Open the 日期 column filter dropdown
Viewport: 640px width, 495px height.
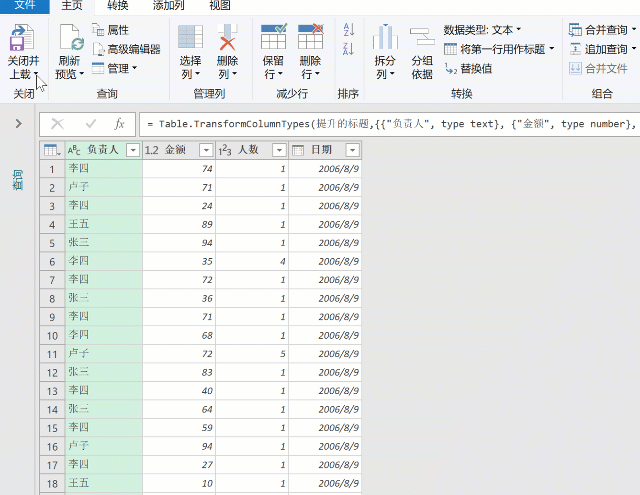[351, 150]
